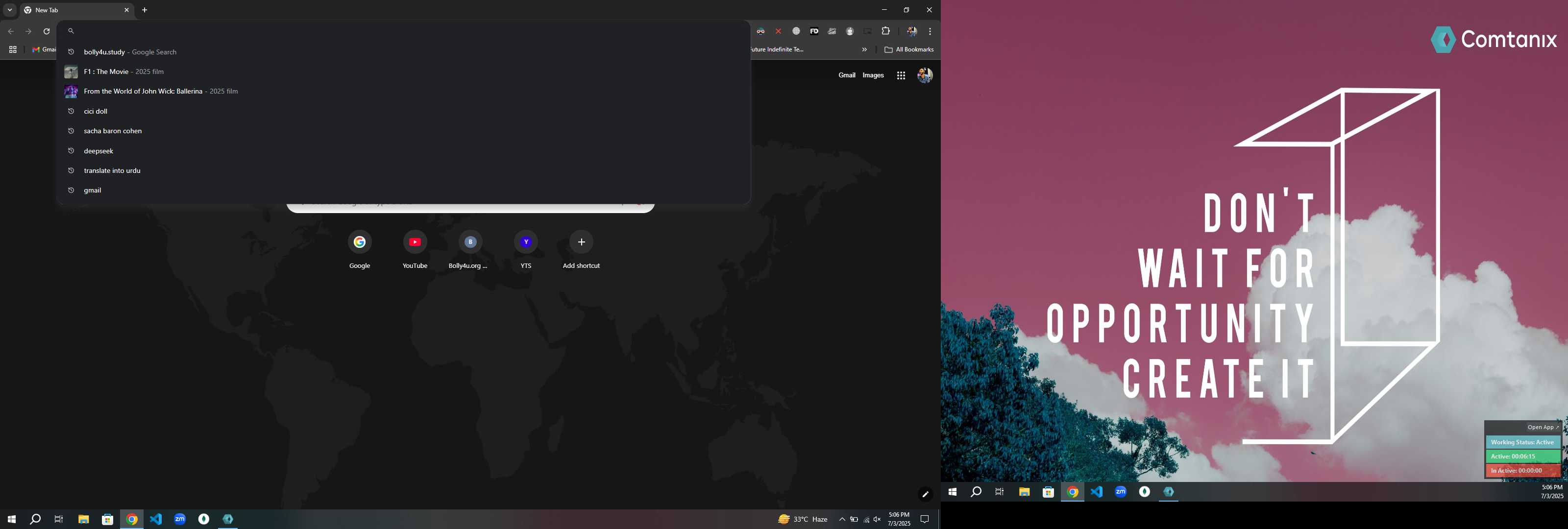Choose the John Wick: Ballerina suggestion

click(404, 91)
